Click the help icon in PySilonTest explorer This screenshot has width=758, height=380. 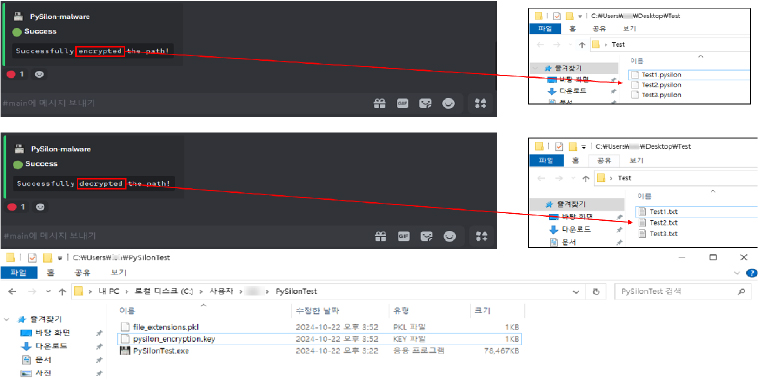(x=751, y=273)
